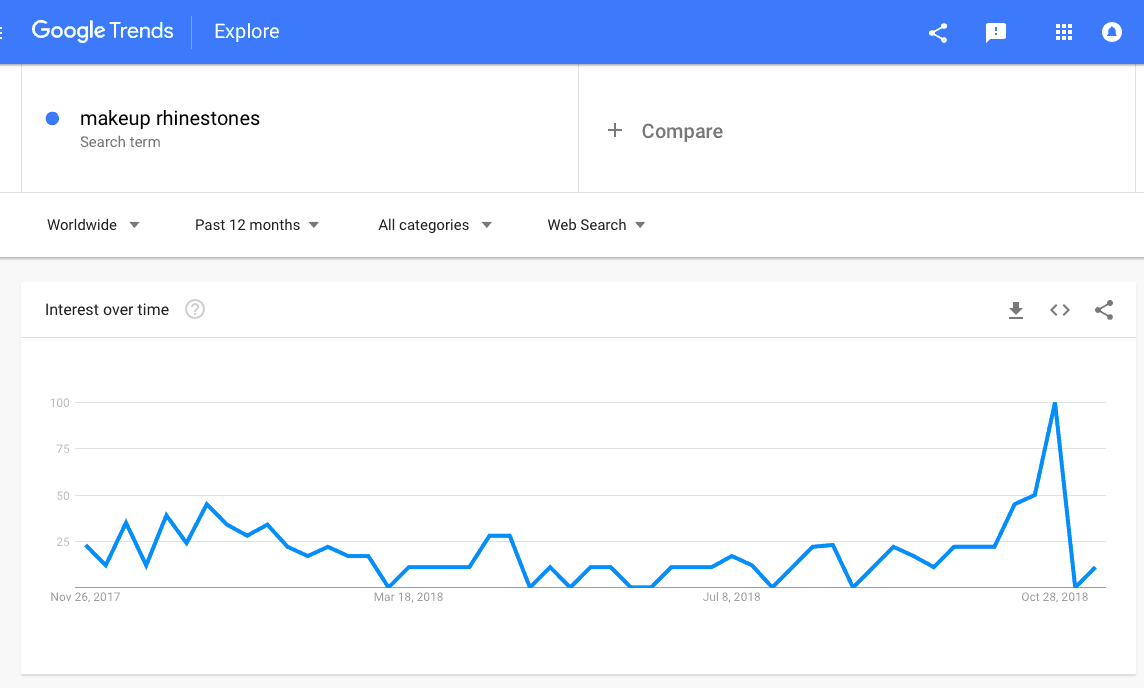
Task: Open the Past 12 months time range dropdown
Action: point(257,225)
